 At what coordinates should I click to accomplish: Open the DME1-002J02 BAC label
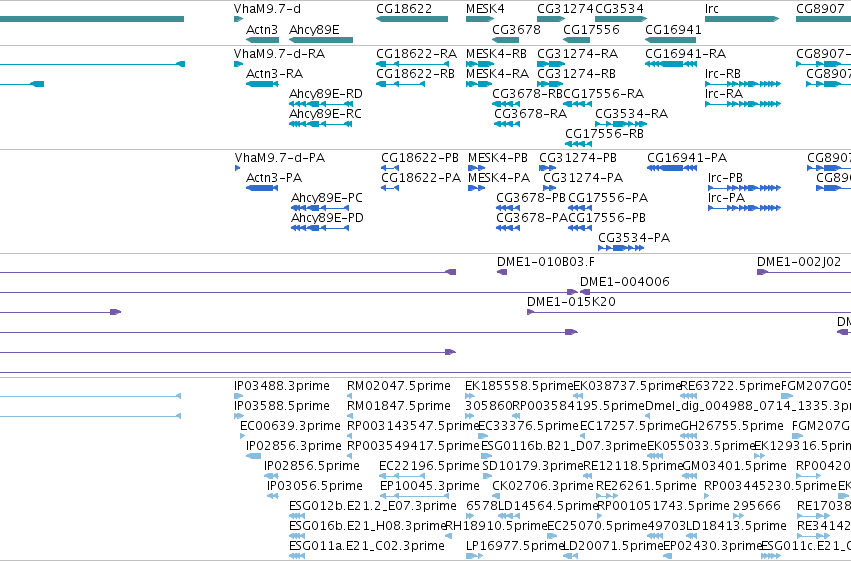coord(799,262)
